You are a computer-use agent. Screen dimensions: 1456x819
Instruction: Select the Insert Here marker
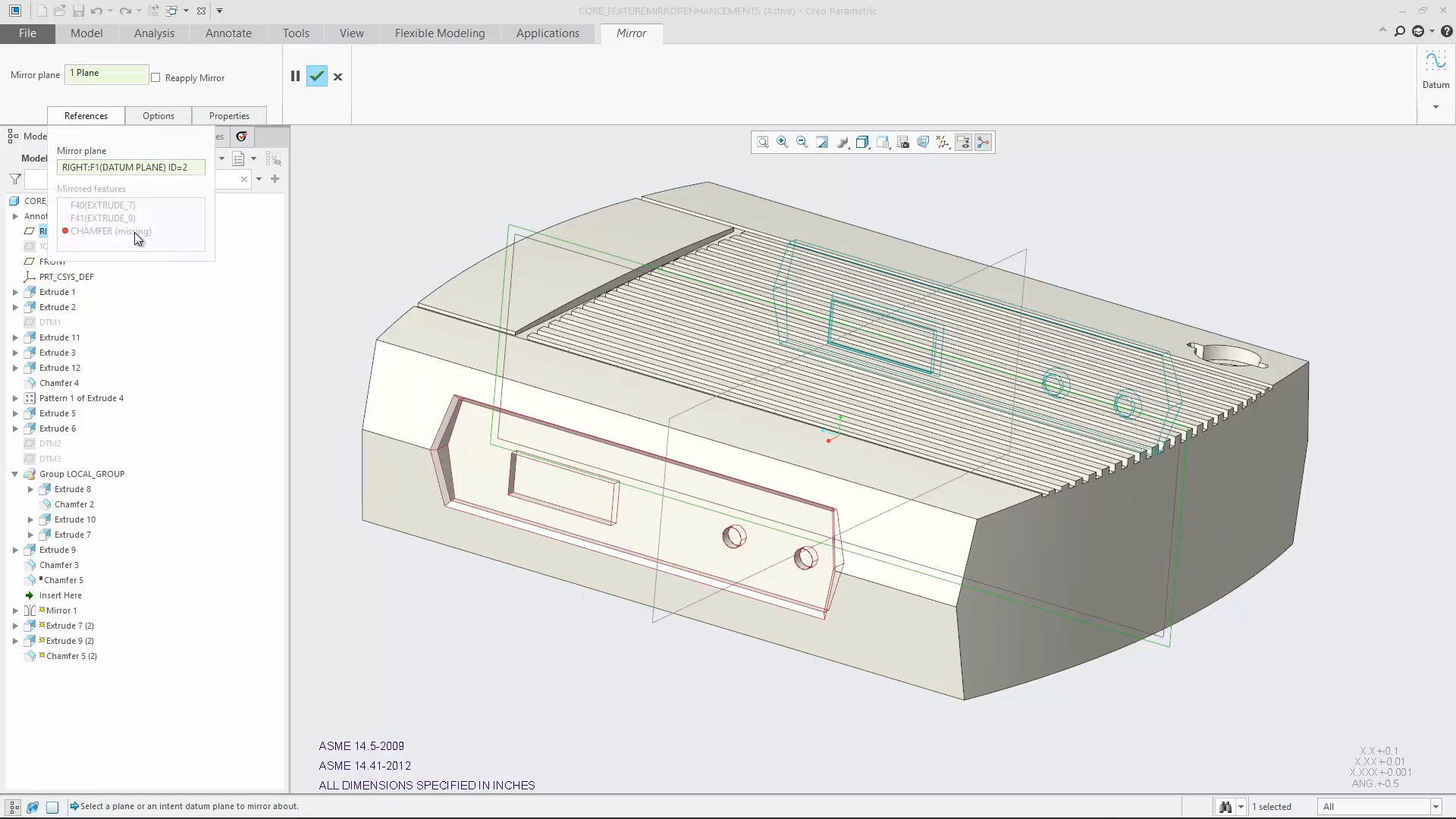click(61, 595)
